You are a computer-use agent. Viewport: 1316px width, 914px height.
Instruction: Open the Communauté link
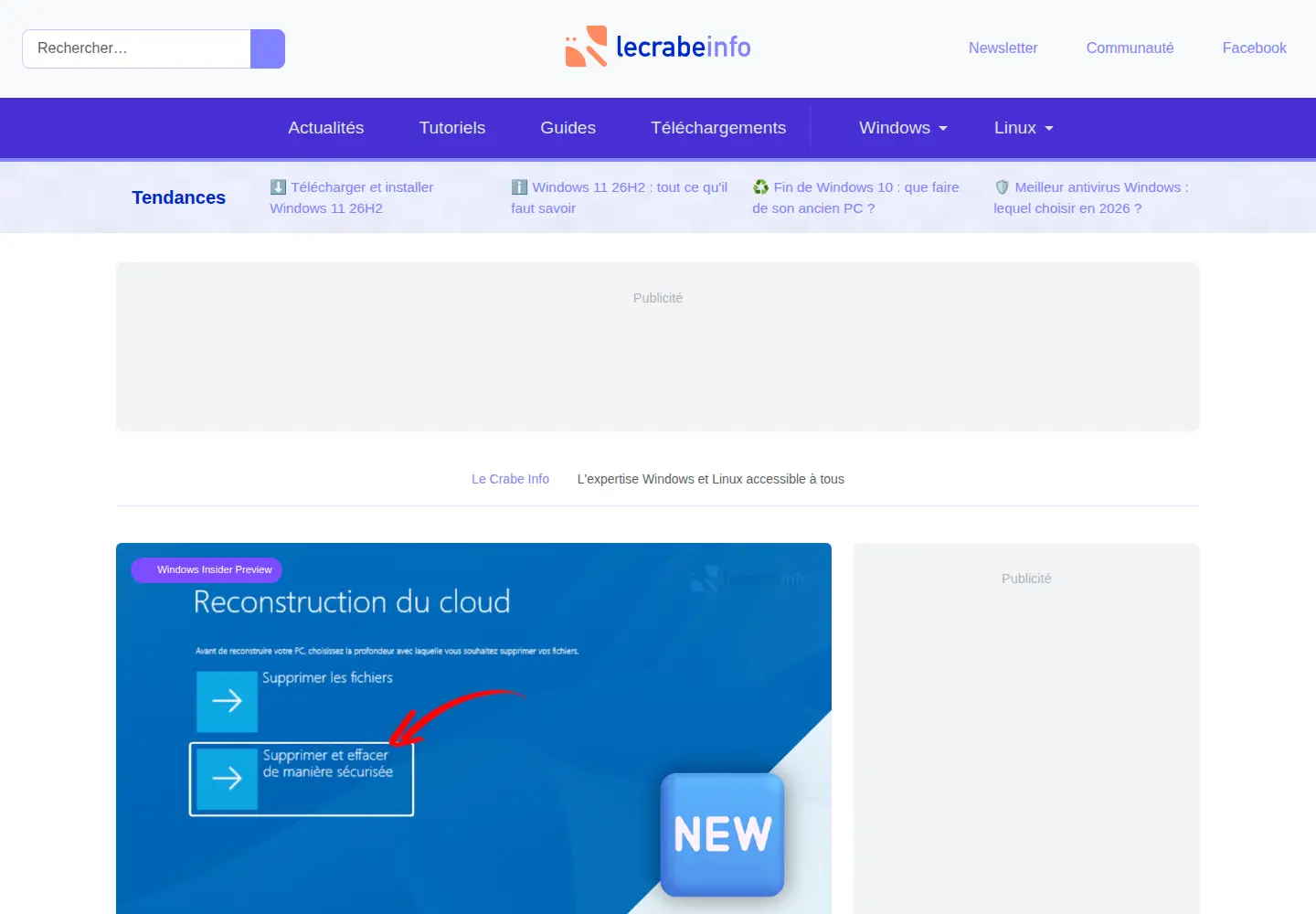pos(1130,48)
